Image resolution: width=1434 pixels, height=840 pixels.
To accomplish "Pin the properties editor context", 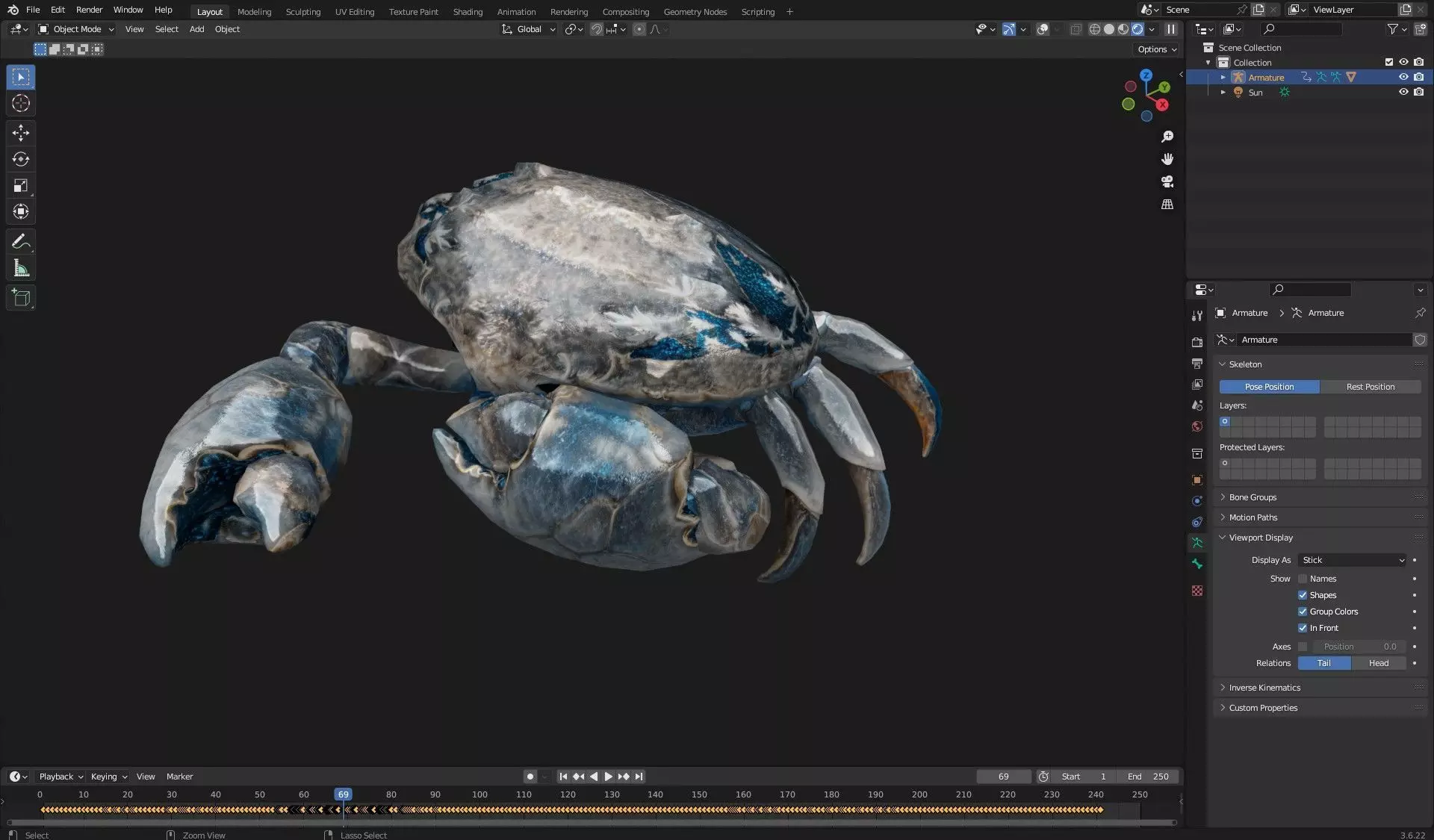I will point(1420,313).
